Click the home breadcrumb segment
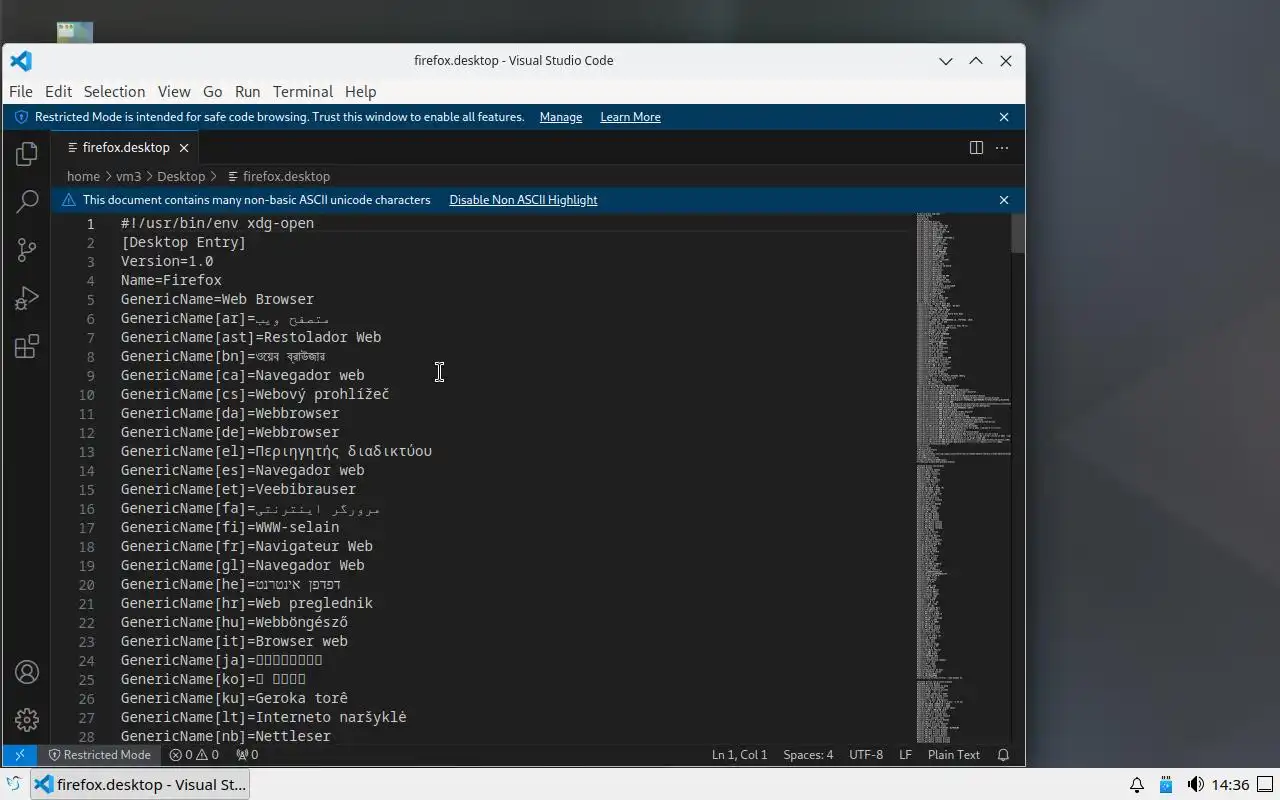Viewport: 1280px width, 800px height. tap(83, 176)
